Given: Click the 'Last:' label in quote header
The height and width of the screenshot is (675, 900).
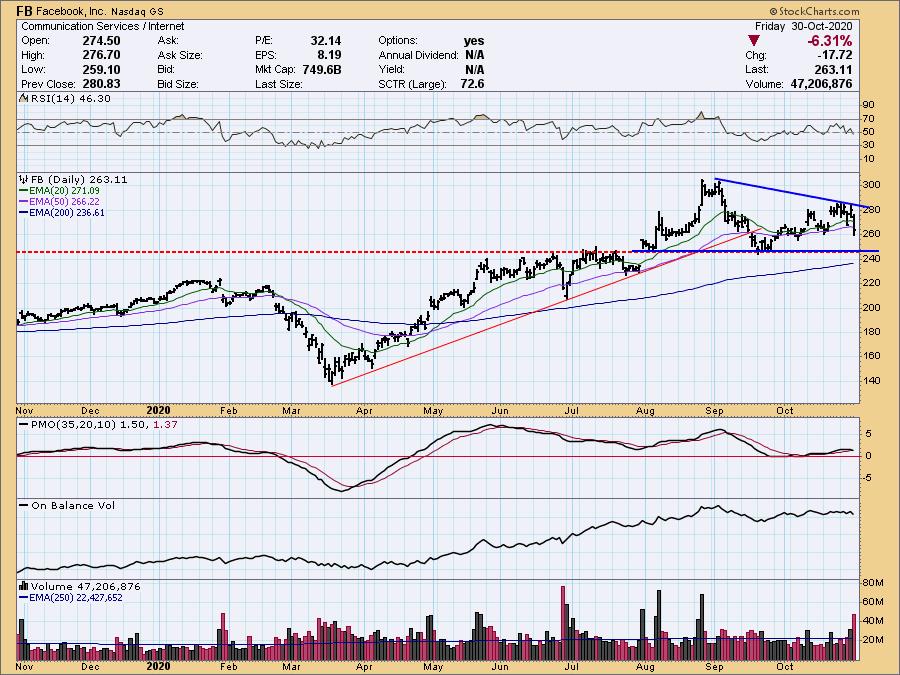Looking at the screenshot, I should (757, 69).
